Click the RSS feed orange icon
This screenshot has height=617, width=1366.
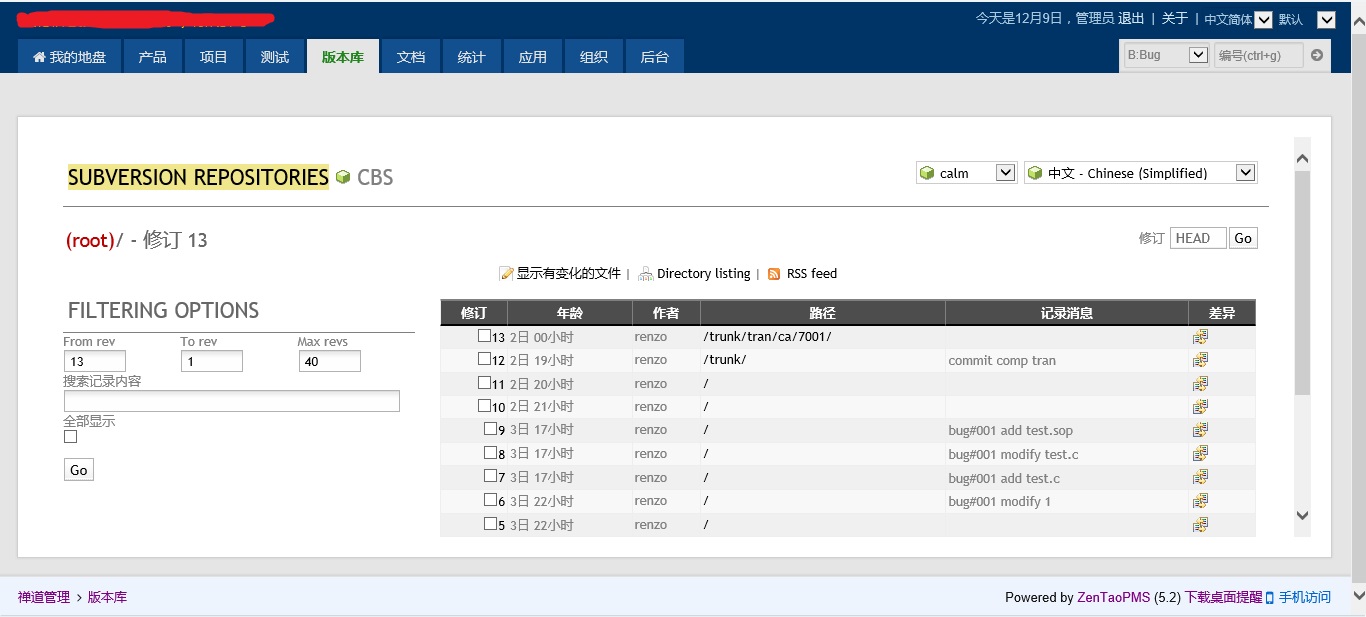tap(774, 274)
